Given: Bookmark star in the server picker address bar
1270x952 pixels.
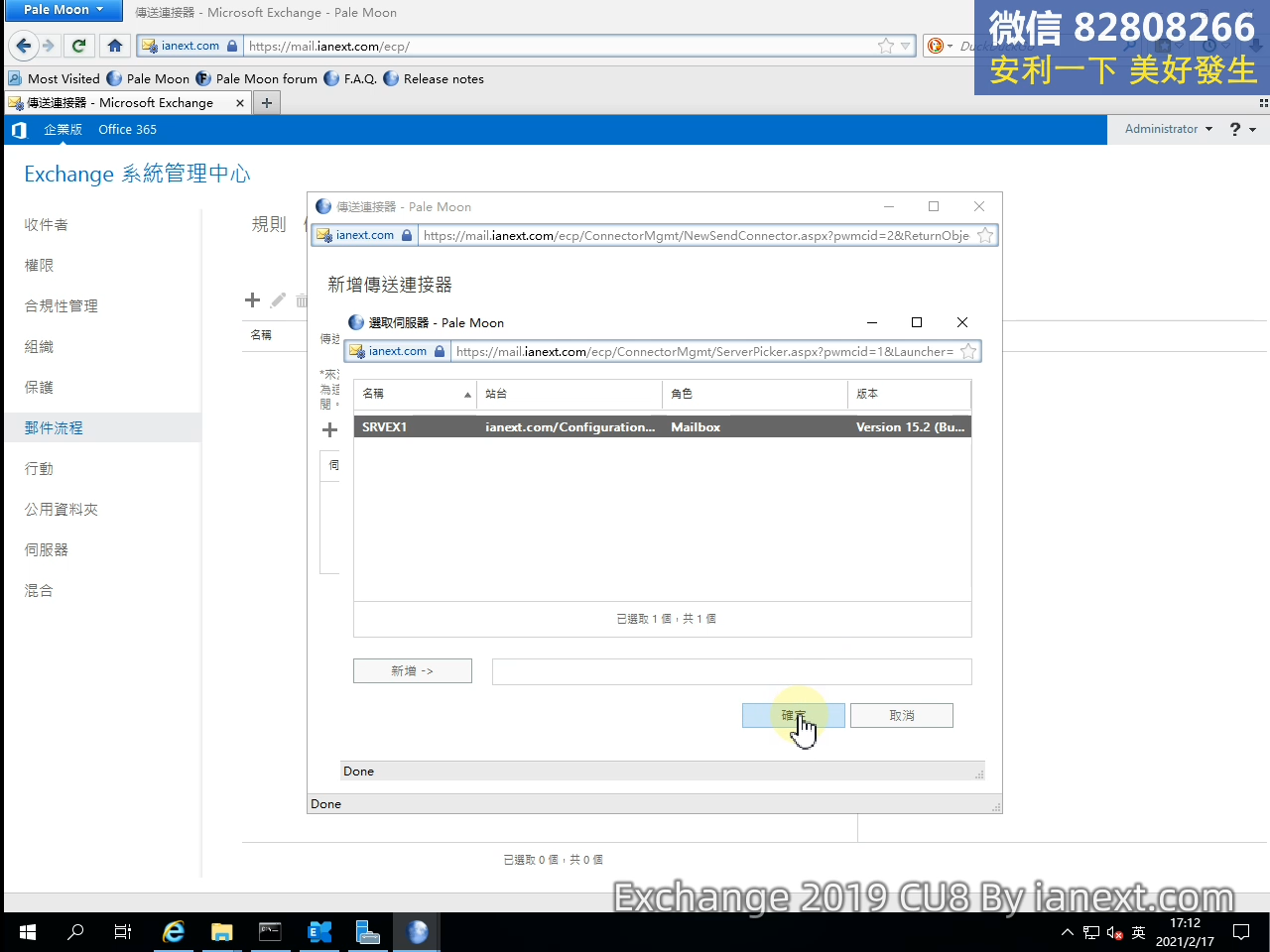Looking at the screenshot, I should 968,351.
